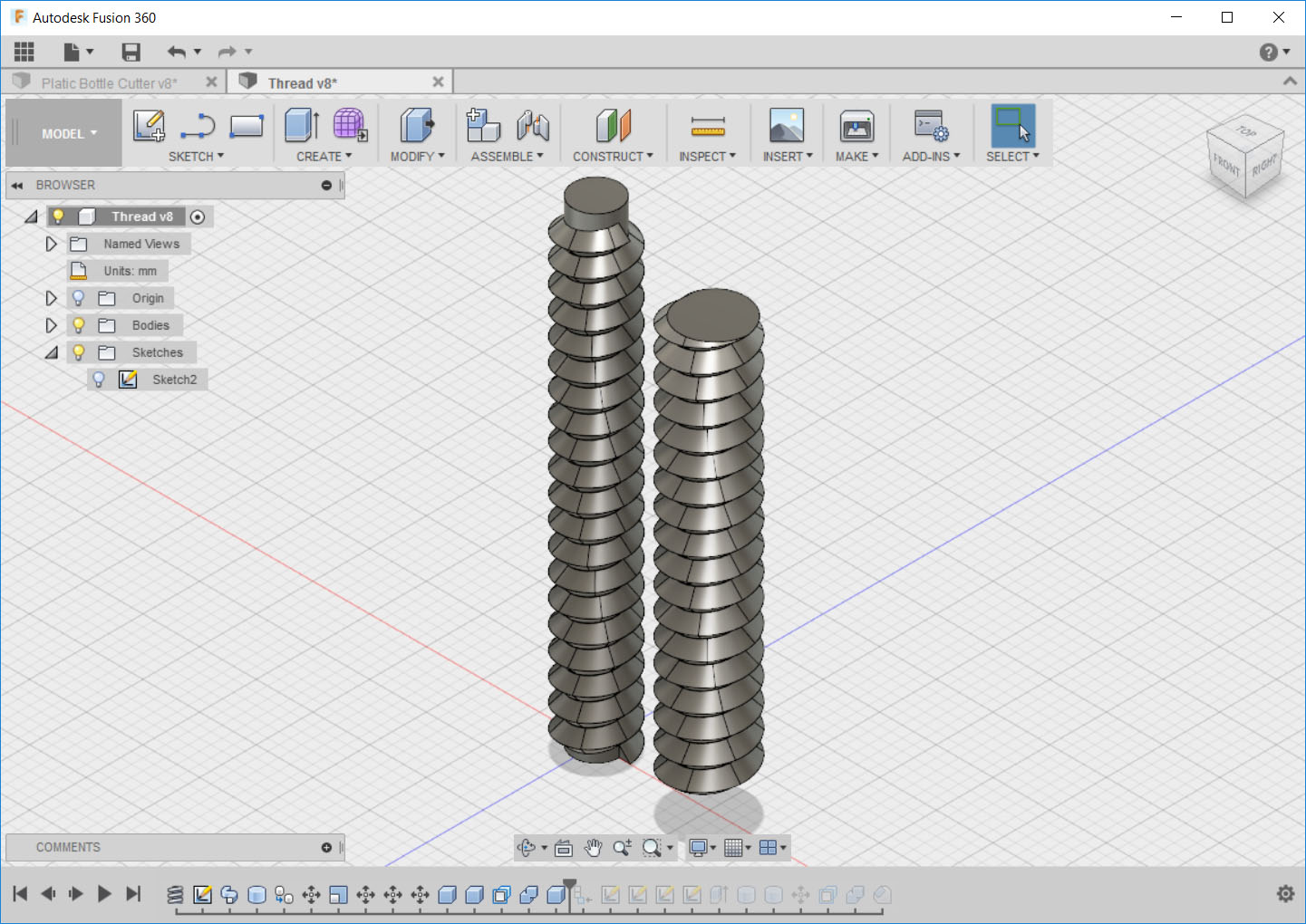Click the coil feature icon in the timeline
1306x924 pixels.
(x=175, y=894)
